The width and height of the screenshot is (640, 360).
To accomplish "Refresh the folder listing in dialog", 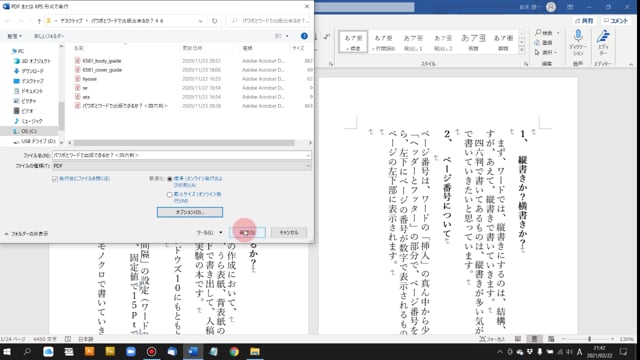I will coord(214,21).
